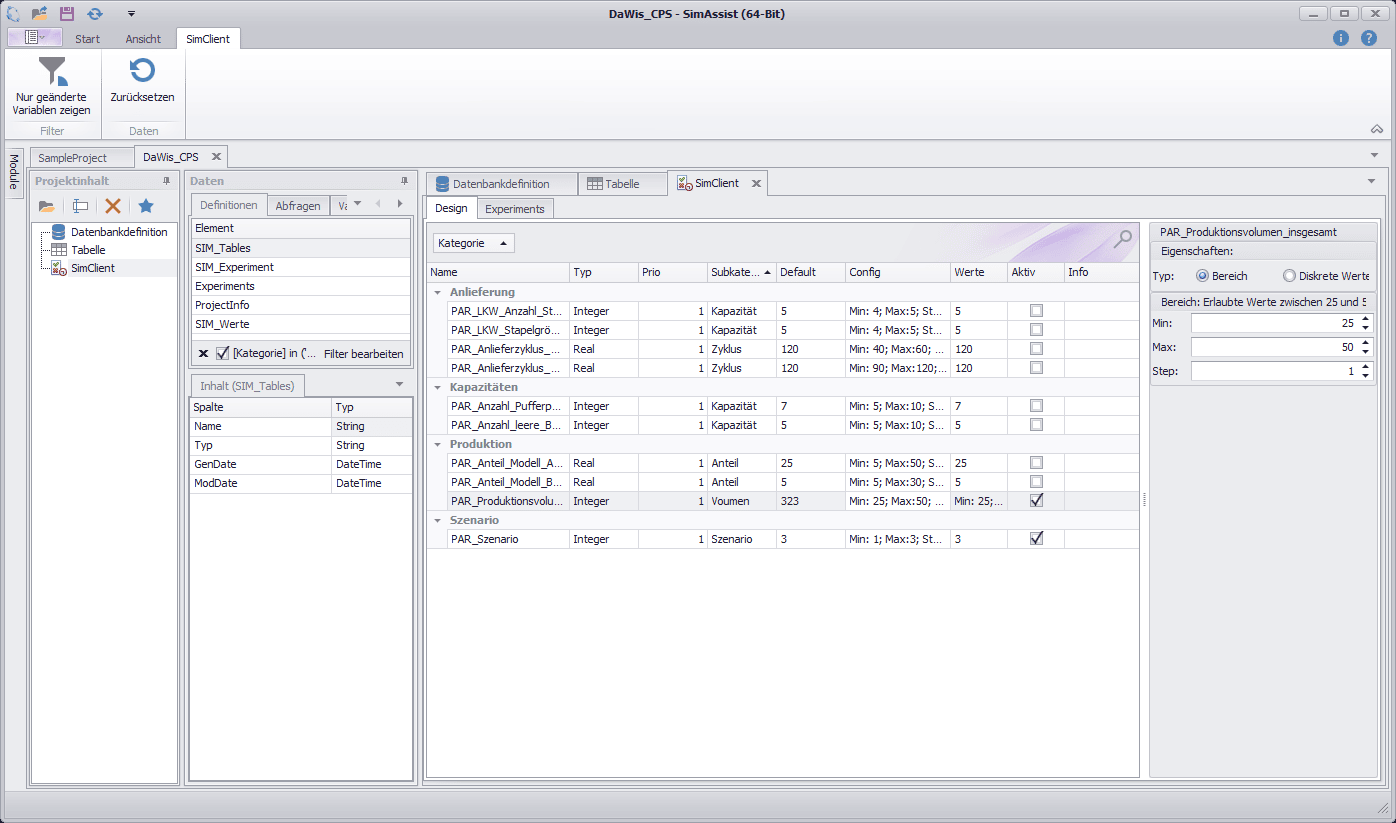Screen dimensions: 1396x823
Task: Click the Zurücksetzen reset icon
Action: click(142, 70)
